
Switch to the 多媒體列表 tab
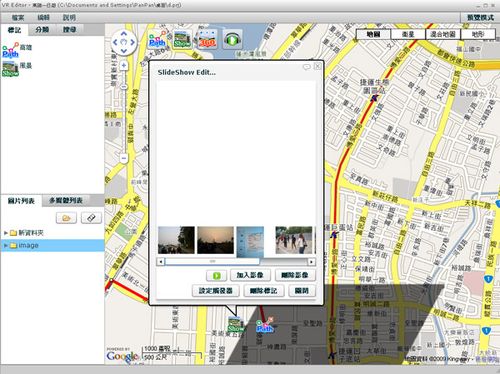click(x=66, y=200)
